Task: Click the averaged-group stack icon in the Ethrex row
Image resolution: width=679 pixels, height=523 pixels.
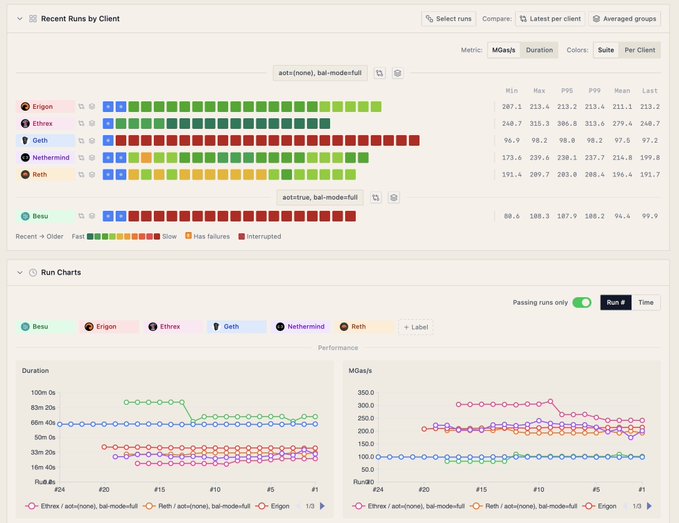Action: [92, 123]
